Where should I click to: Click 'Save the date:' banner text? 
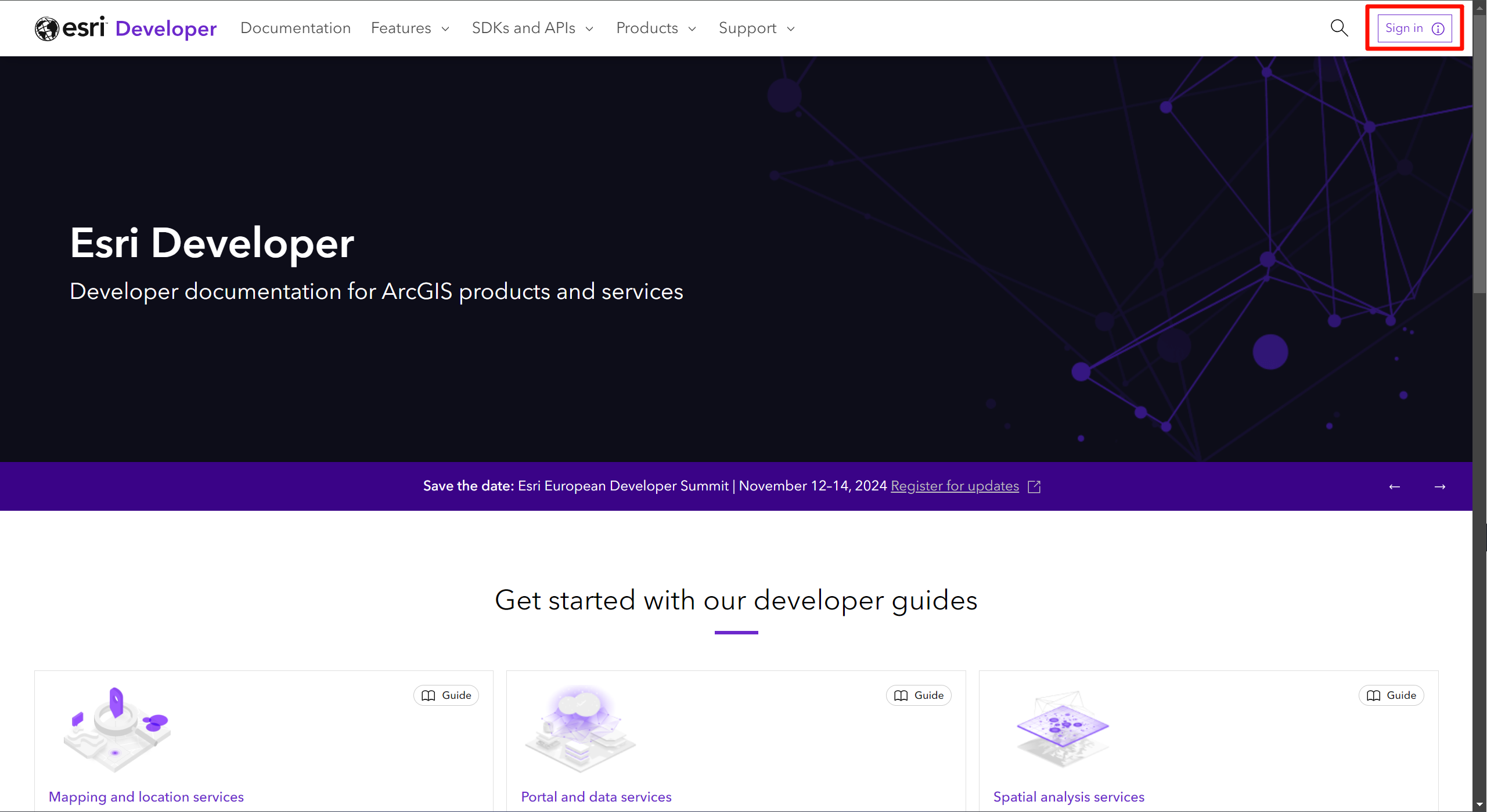click(x=469, y=486)
